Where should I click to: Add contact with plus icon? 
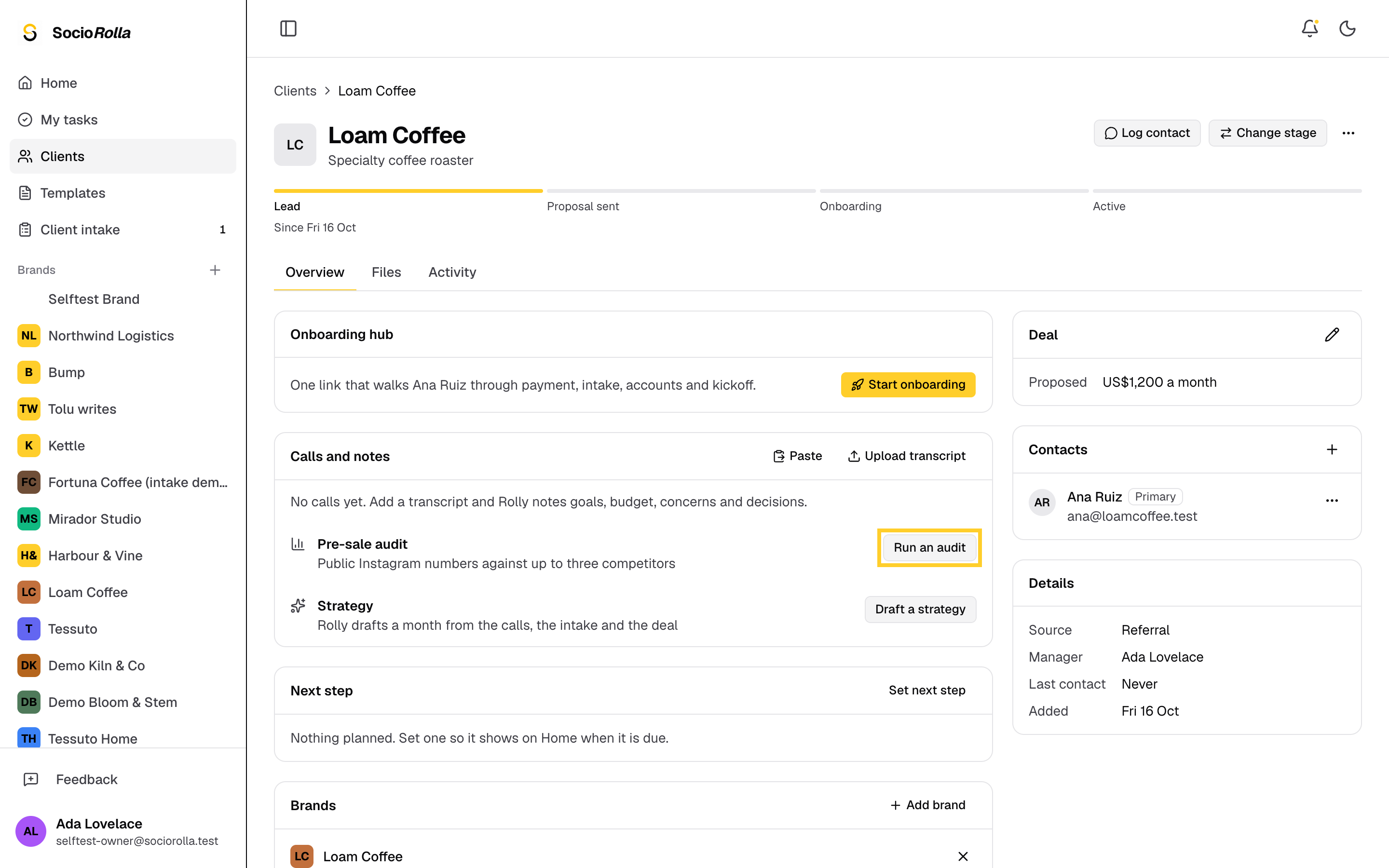click(x=1332, y=449)
